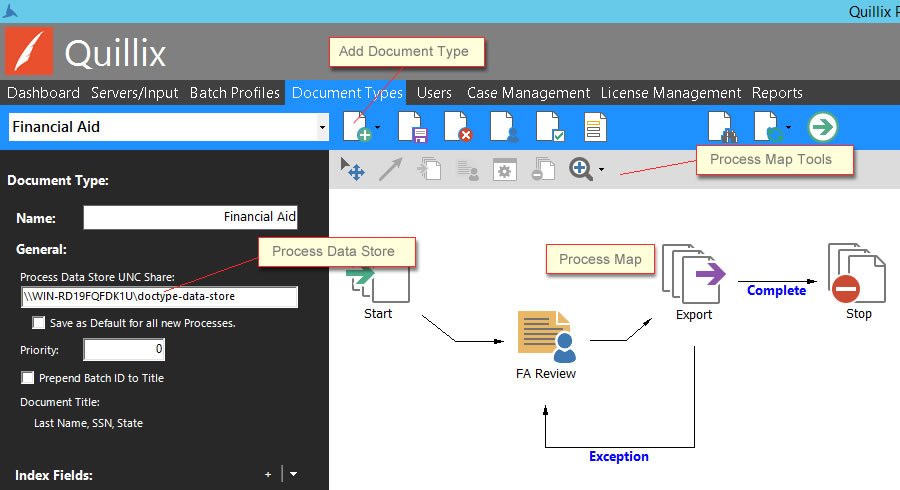This screenshot has height=490, width=900.
Task: Click the automated step gear tool
Action: point(505,169)
